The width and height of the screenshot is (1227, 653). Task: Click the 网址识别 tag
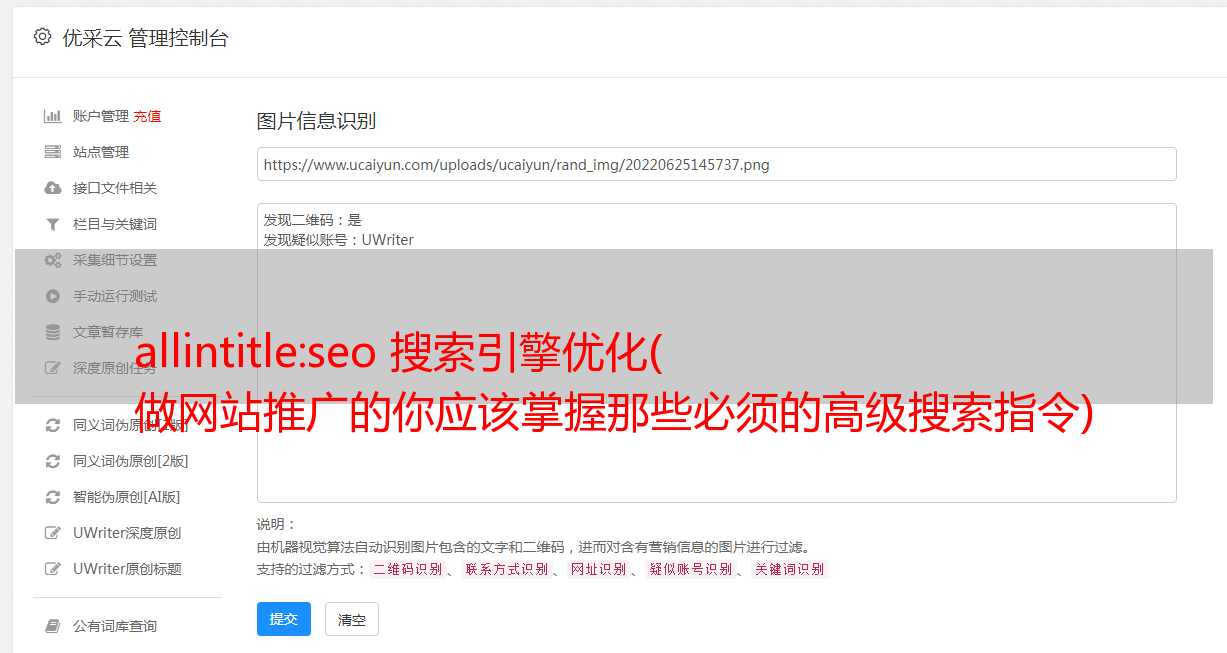(x=598, y=569)
